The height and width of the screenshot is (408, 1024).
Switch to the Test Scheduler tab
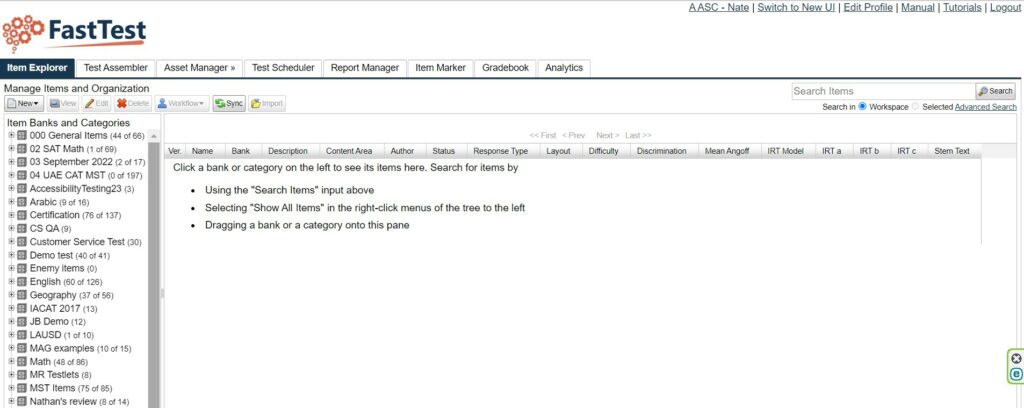(283, 68)
